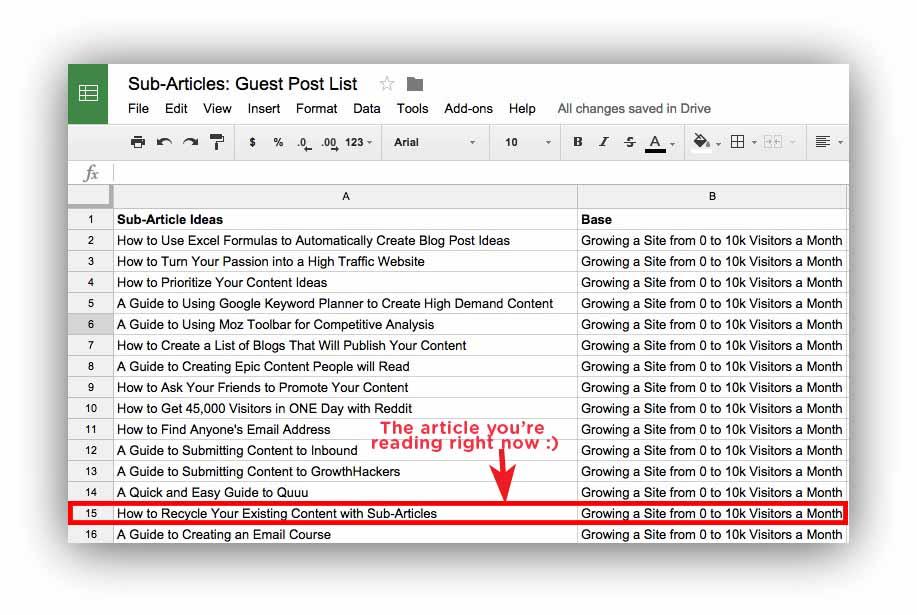This screenshot has width=917, height=615.
Task: Open the Borders grid icon
Action: click(x=737, y=141)
